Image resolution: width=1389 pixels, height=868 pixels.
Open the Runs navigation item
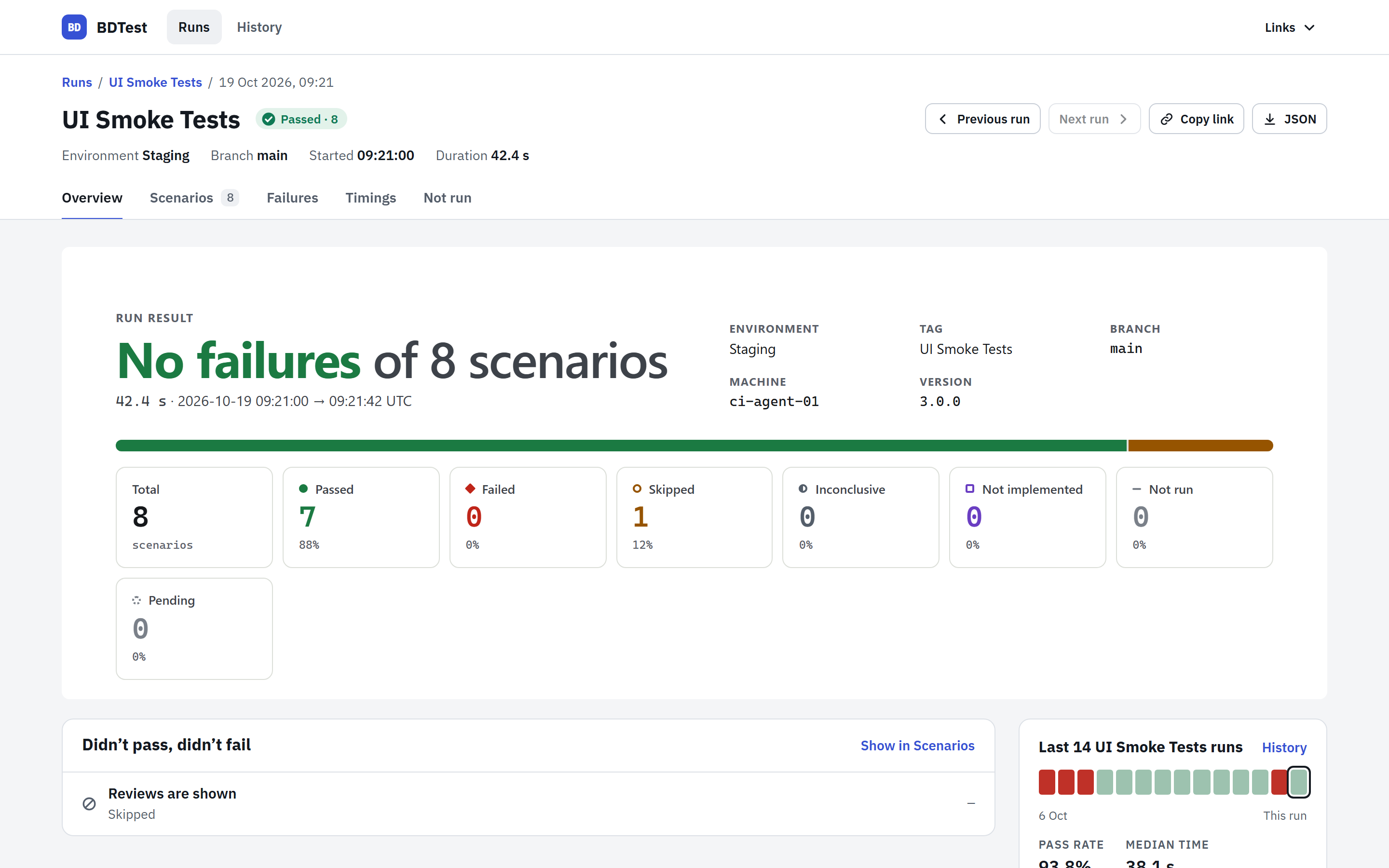pos(194,27)
